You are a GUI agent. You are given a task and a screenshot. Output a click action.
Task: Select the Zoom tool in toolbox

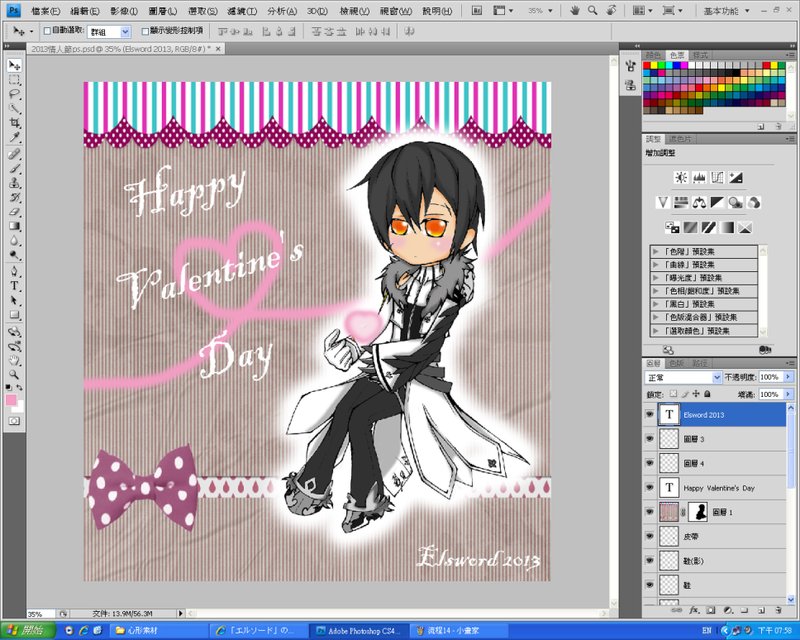tap(14, 374)
